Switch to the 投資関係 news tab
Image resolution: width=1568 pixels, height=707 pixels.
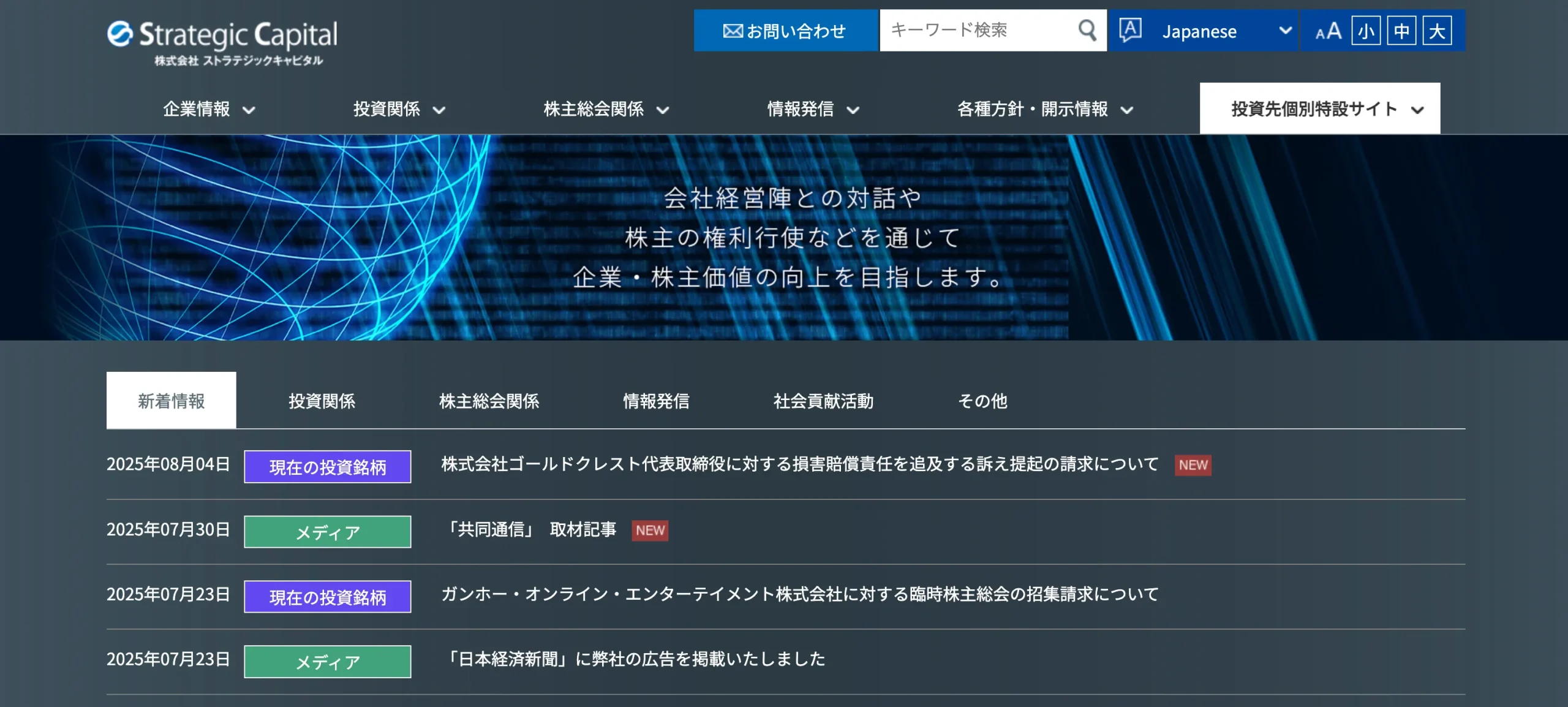tap(322, 401)
